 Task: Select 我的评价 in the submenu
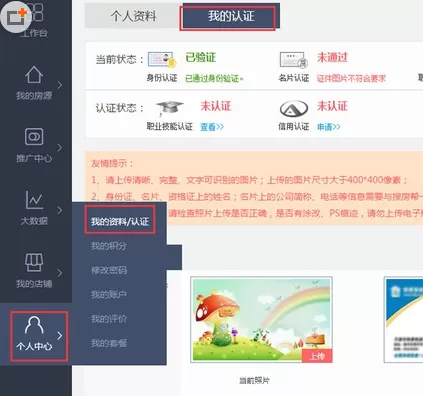tap(109, 319)
